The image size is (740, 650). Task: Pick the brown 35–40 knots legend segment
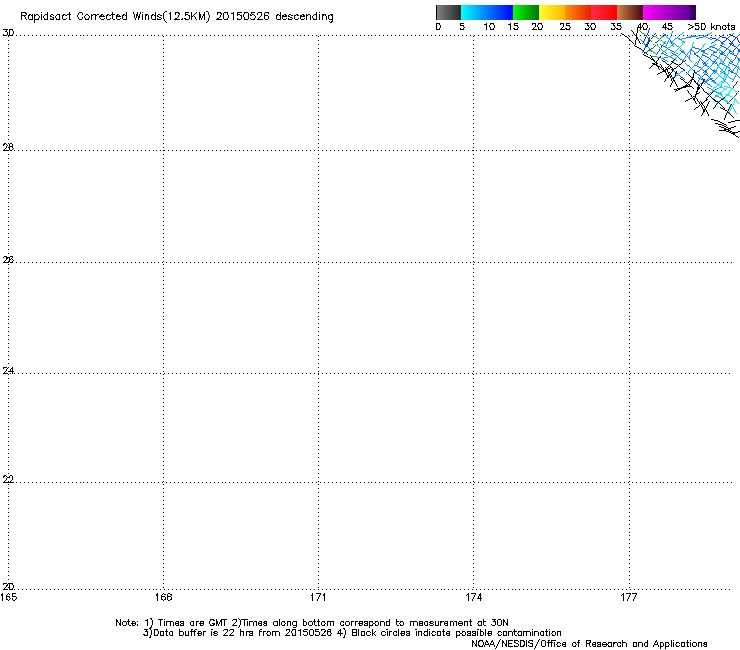point(630,12)
